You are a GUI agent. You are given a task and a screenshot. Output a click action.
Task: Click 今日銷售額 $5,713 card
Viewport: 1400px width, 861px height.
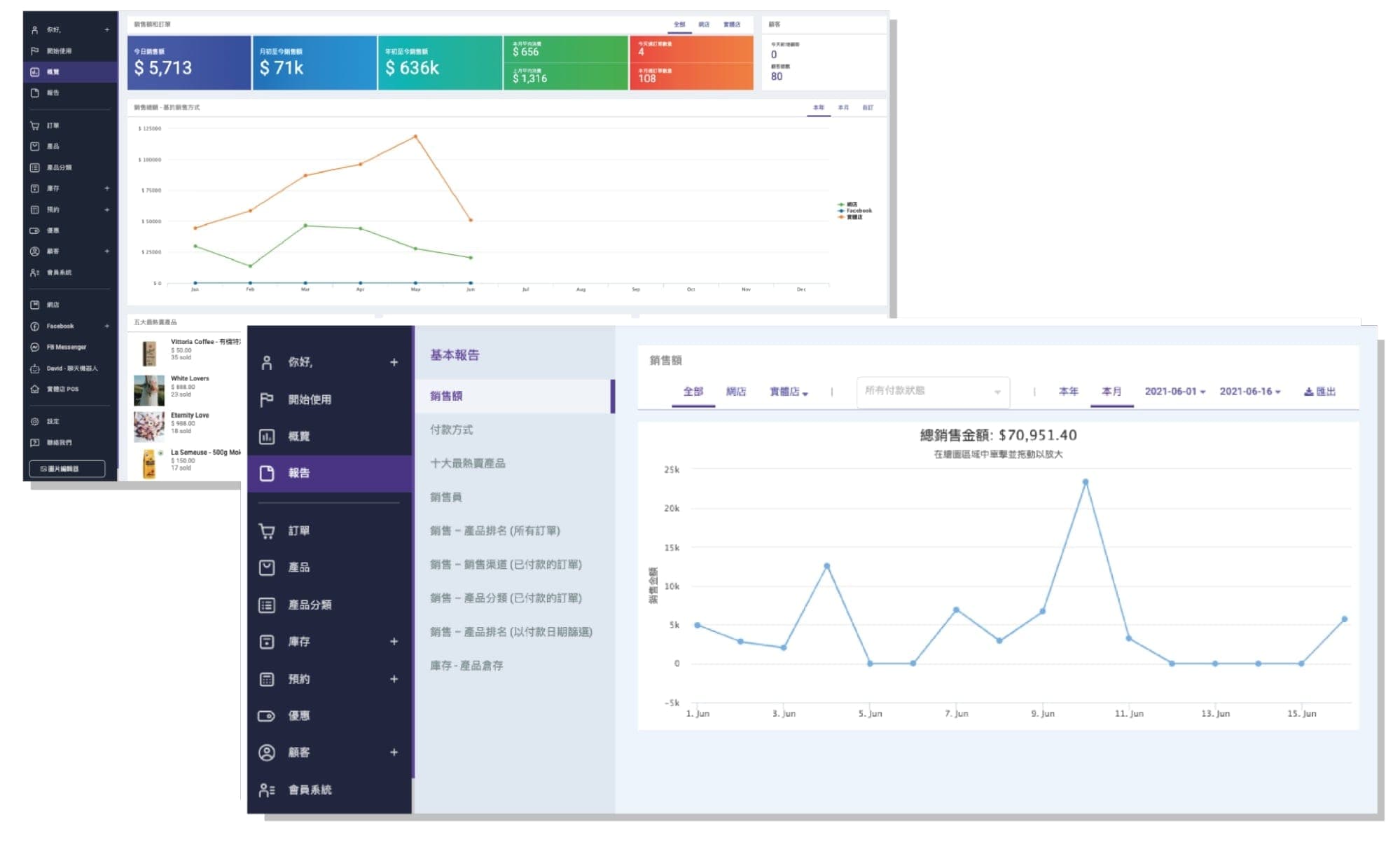coord(189,63)
